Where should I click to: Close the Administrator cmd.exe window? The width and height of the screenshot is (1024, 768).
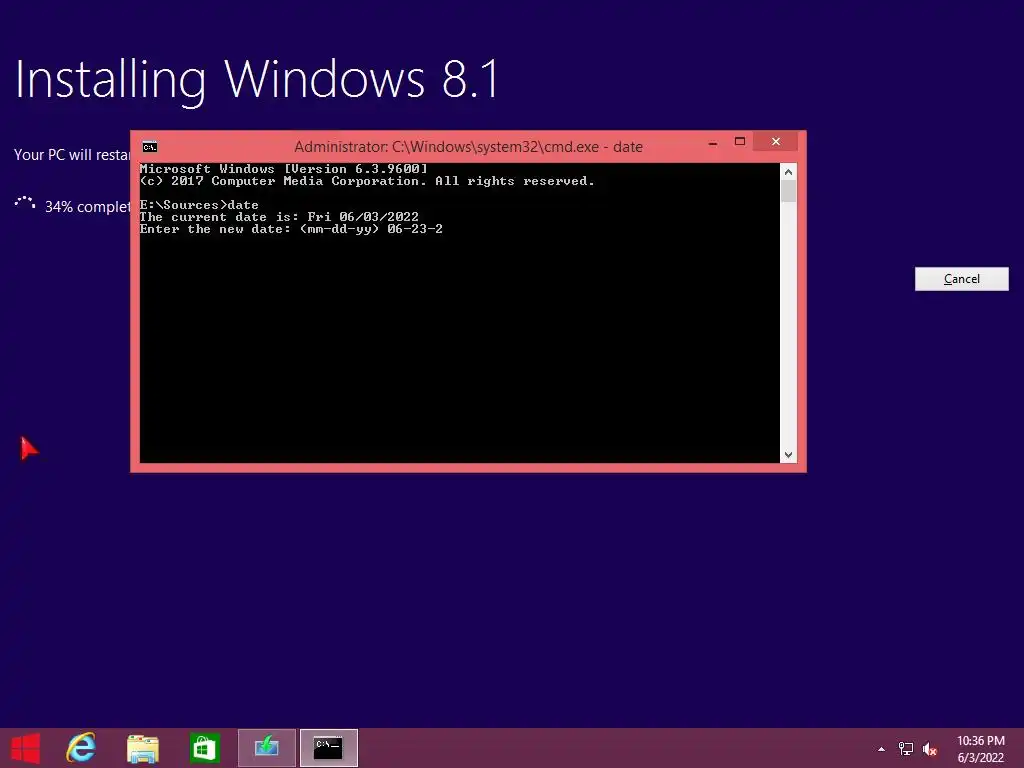(775, 142)
